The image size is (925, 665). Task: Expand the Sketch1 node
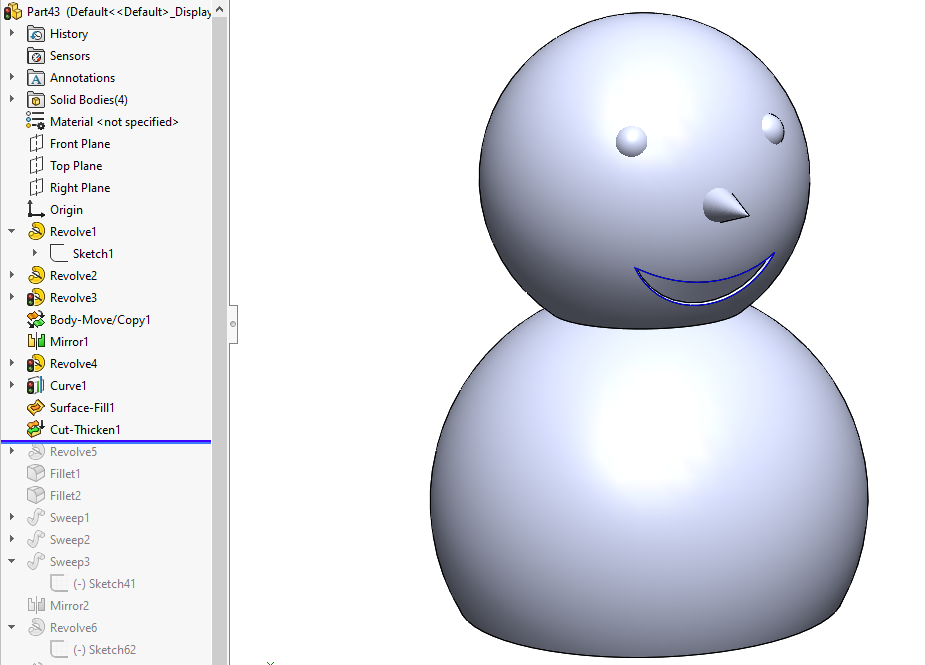35,253
